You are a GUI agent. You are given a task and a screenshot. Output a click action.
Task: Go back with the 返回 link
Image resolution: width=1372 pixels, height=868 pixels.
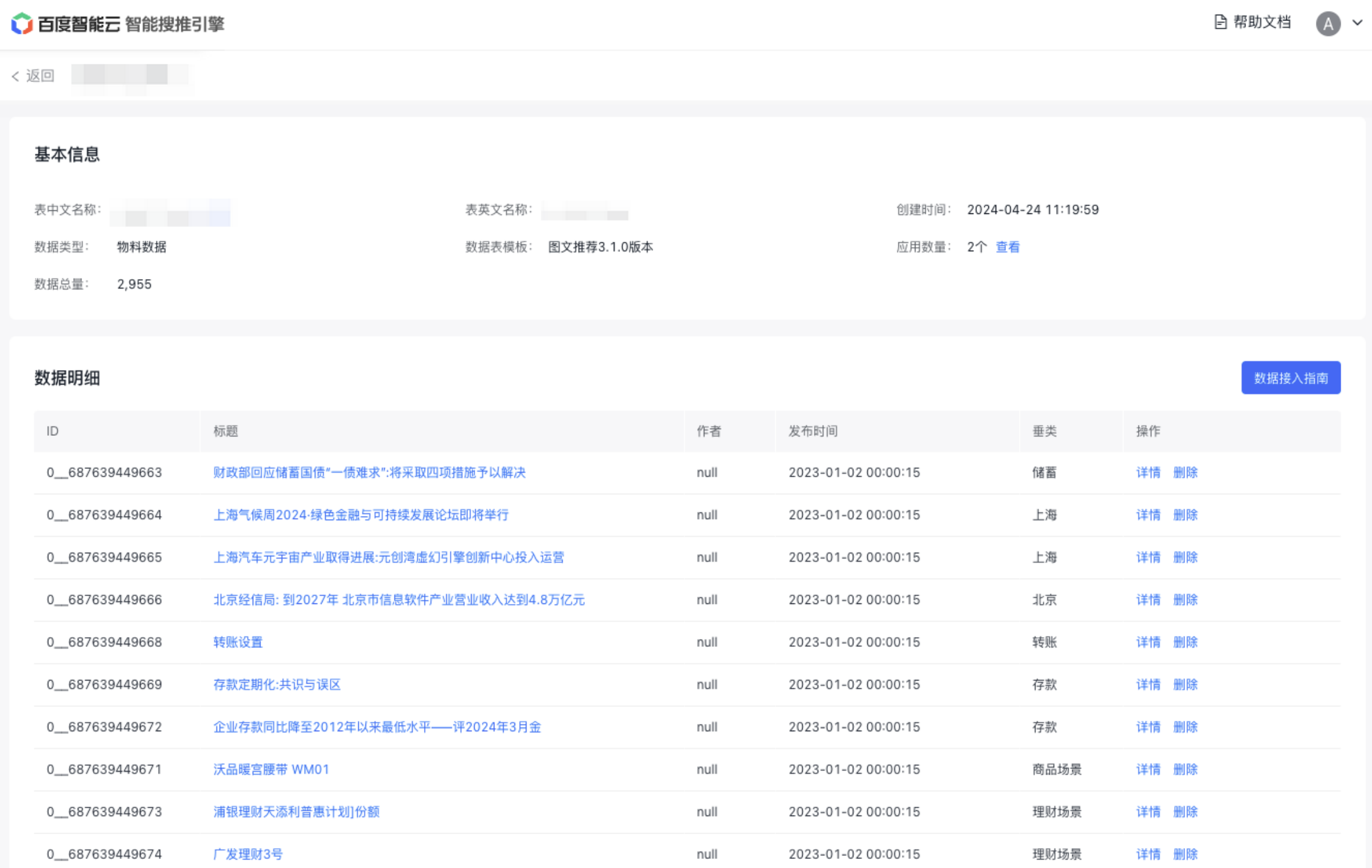click(x=33, y=75)
